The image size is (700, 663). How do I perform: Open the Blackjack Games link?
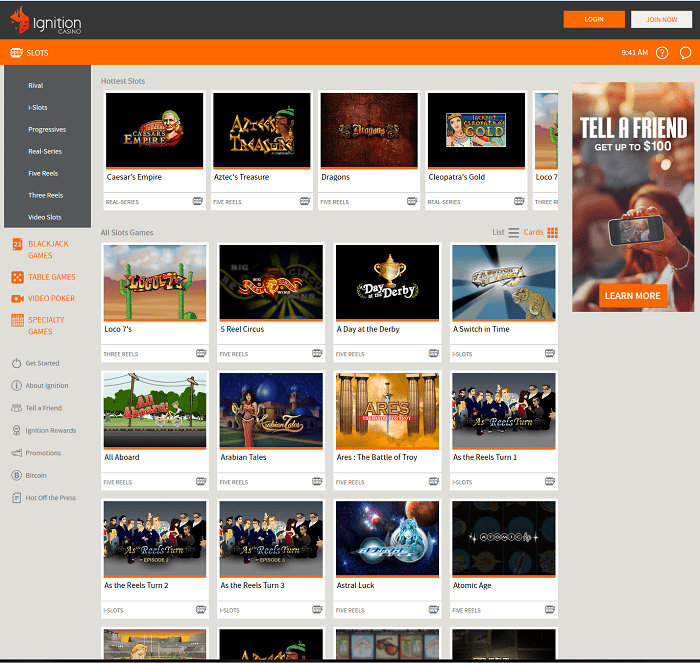click(x=48, y=250)
